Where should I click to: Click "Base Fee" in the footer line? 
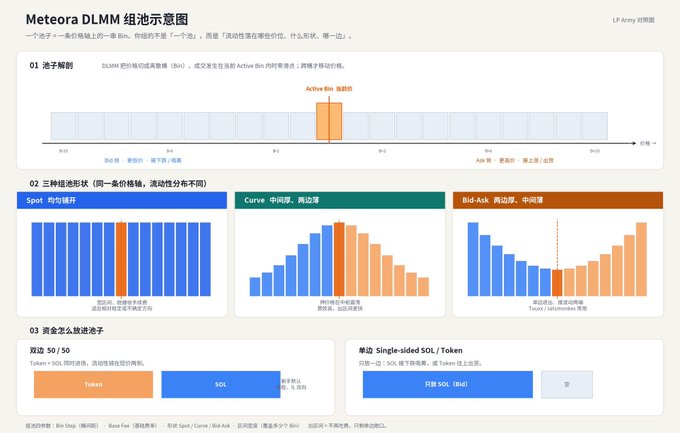(119, 426)
